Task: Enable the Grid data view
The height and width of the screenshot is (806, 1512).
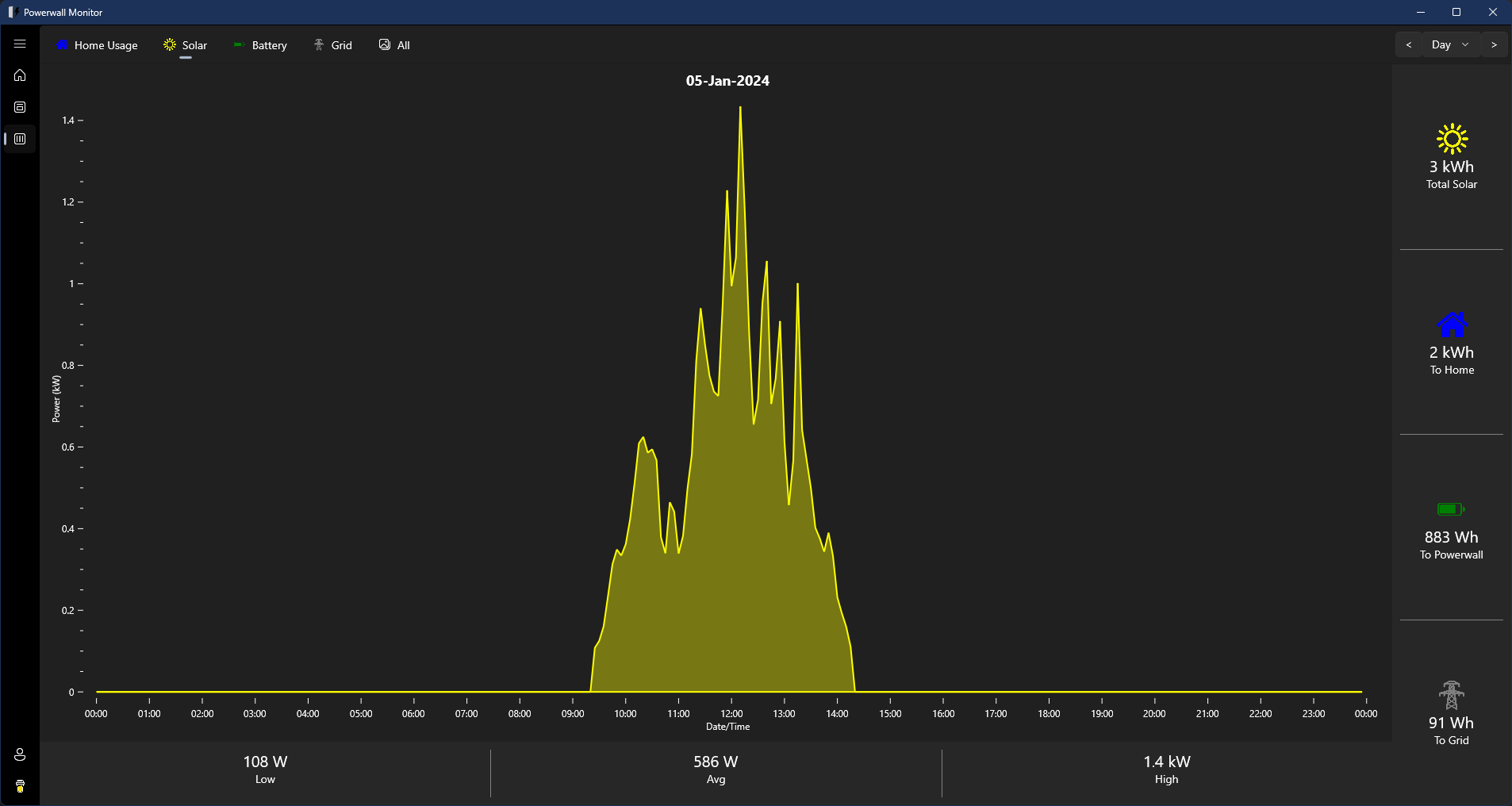Action: pyautogui.click(x=334, y=44)
